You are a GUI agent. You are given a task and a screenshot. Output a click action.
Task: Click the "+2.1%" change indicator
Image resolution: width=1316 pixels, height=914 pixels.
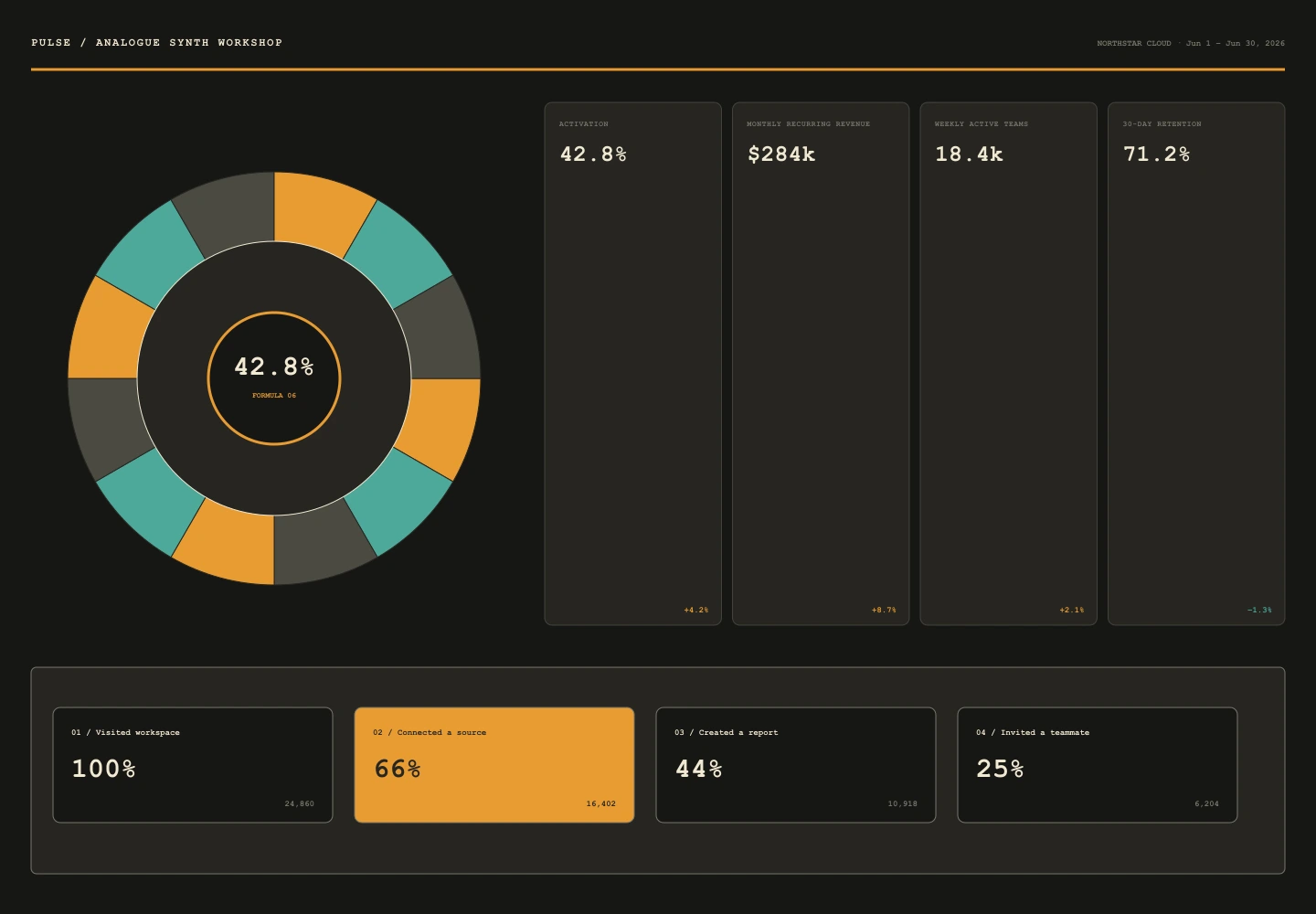click(x=1072, y=610)
